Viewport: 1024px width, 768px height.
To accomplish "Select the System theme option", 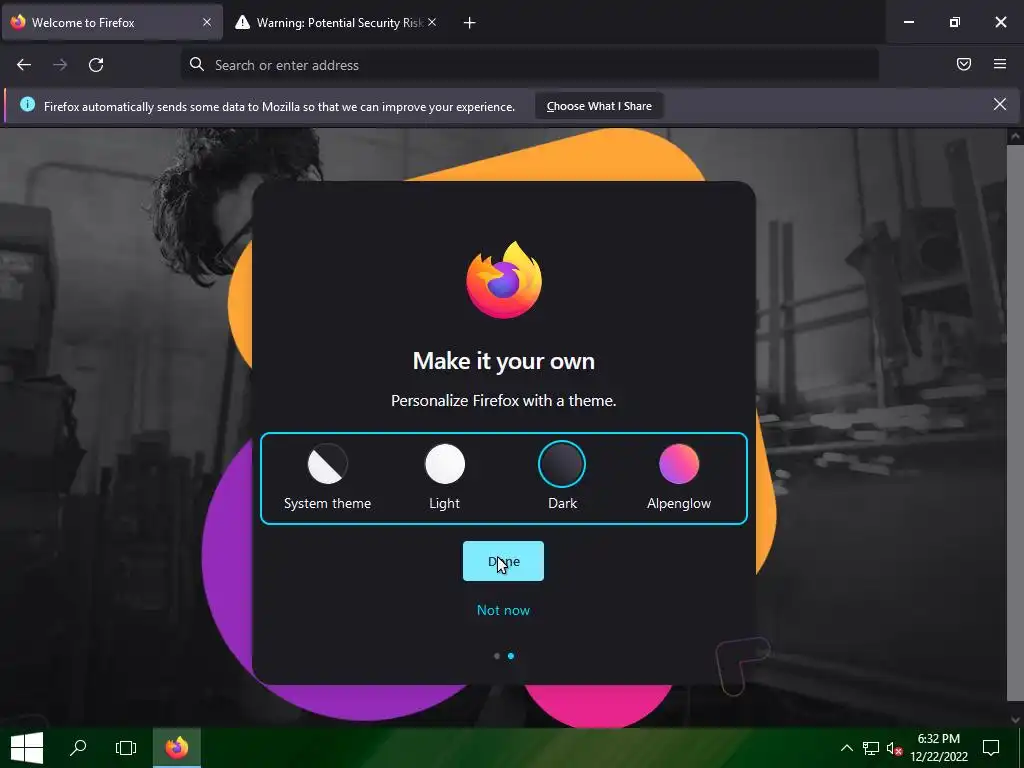I will [327, 477].
